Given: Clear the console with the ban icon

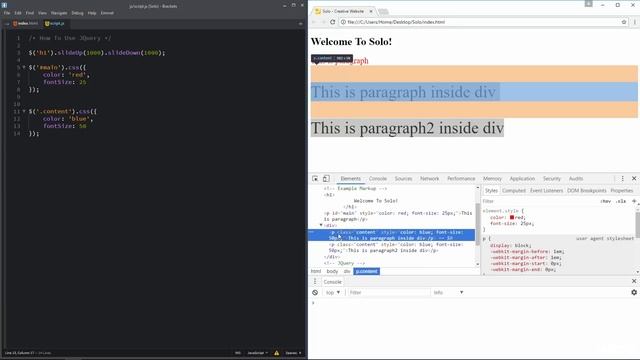Looking at the screenshot, I should coord(315,293).
